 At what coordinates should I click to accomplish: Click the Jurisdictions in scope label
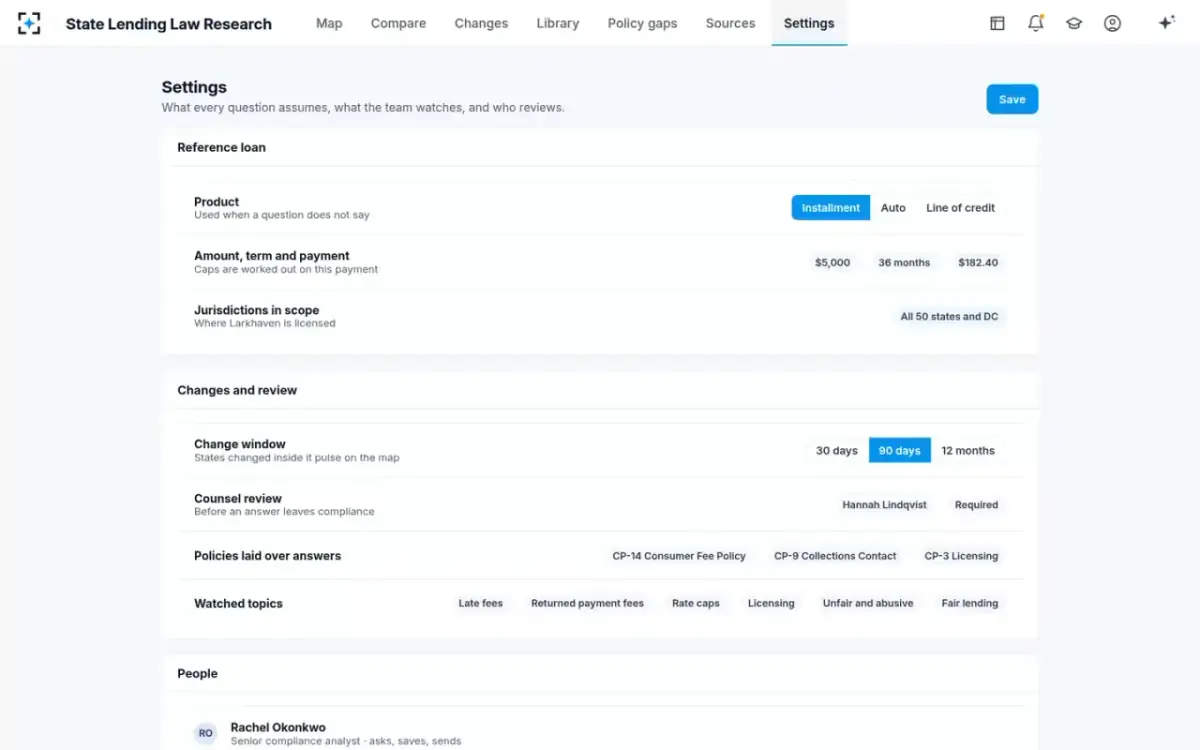point(256,310)
